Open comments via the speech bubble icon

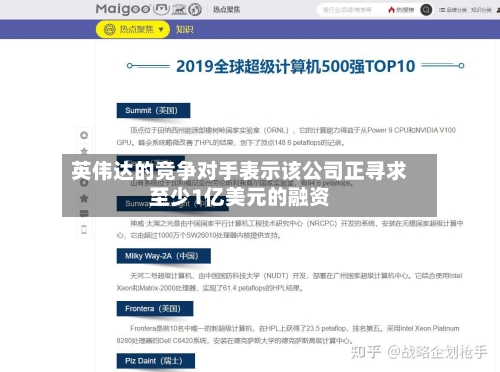point(84,214)
